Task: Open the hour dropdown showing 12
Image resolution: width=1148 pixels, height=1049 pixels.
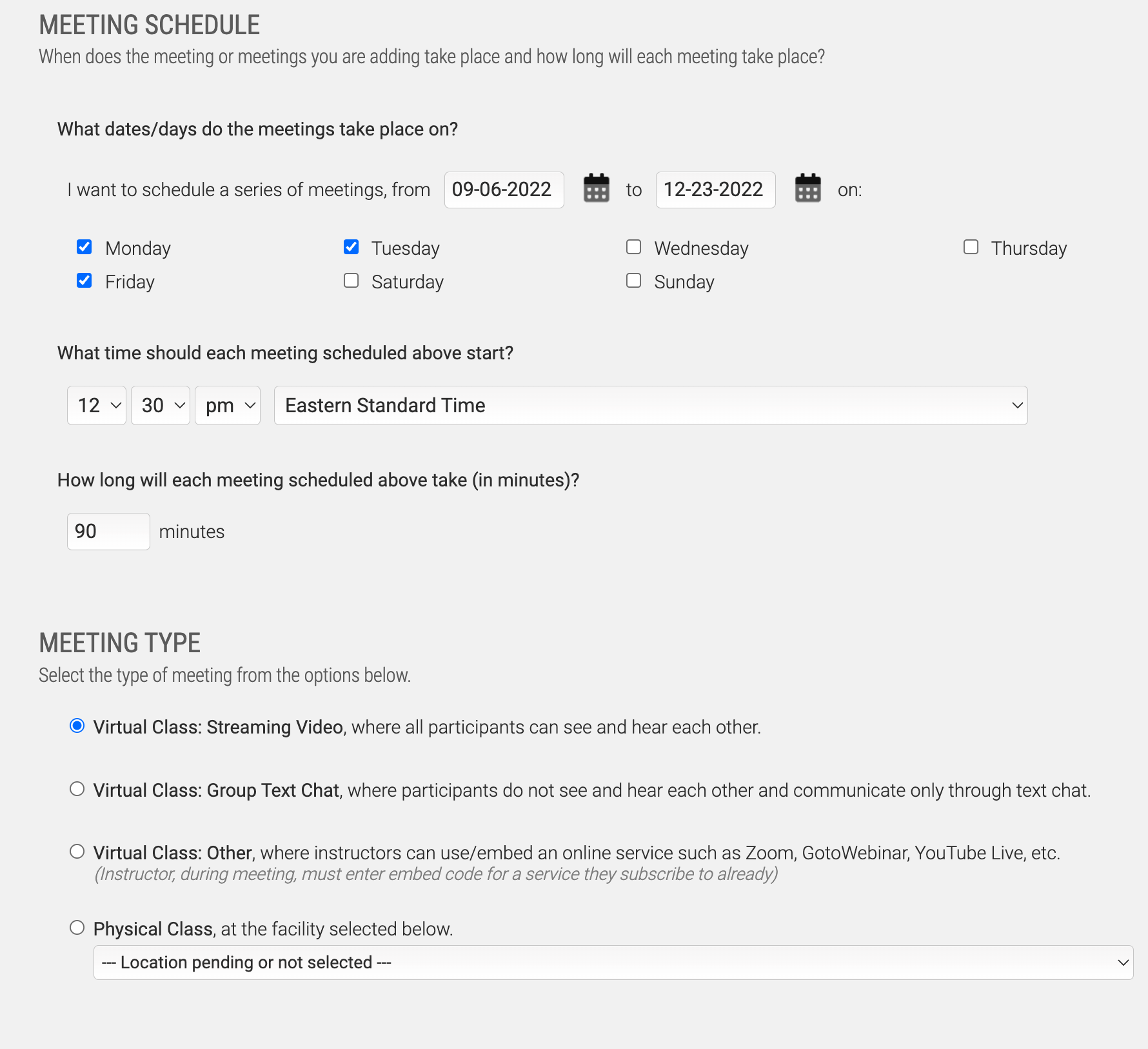Action: point(97,405)
